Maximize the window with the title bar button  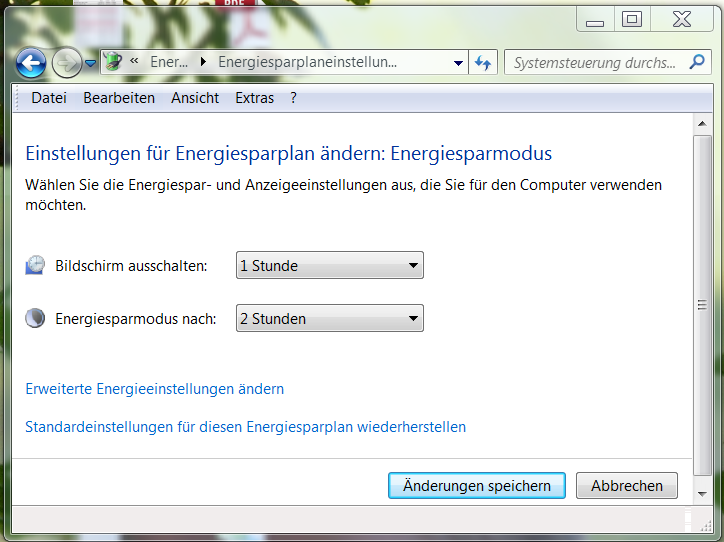tap(631, 18)
